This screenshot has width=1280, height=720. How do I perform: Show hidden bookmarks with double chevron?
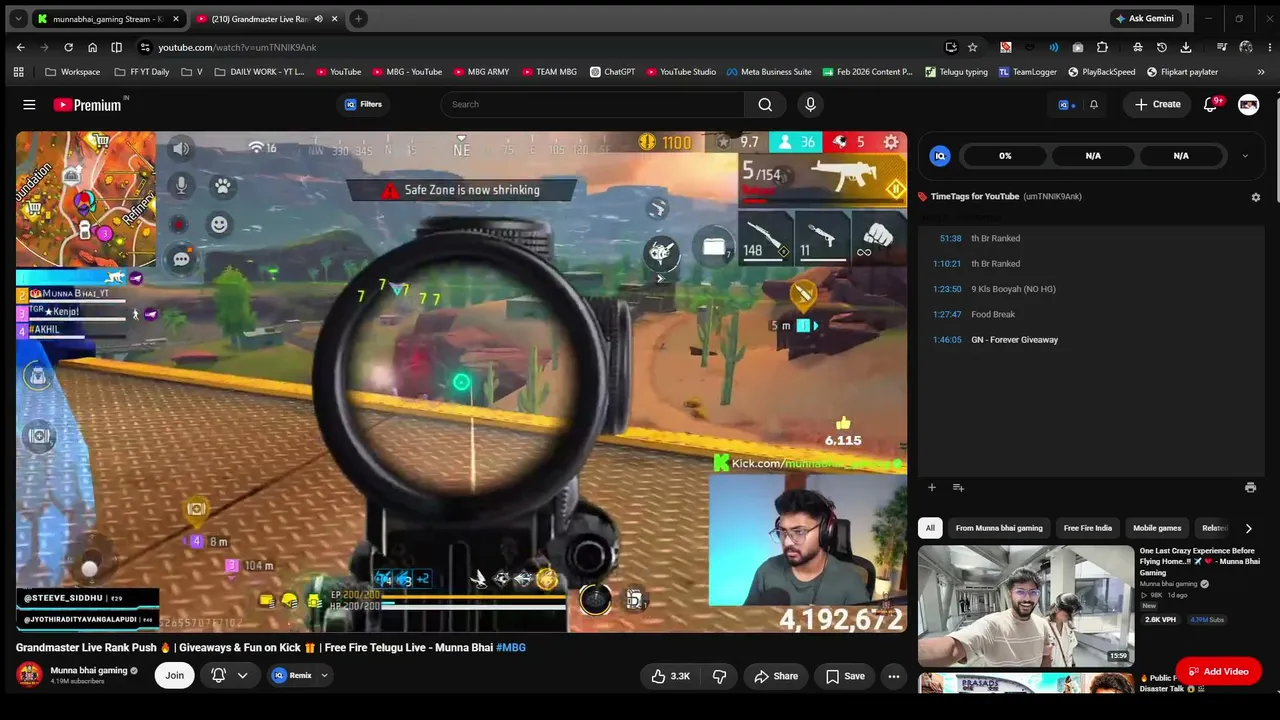coord(1261,72)
